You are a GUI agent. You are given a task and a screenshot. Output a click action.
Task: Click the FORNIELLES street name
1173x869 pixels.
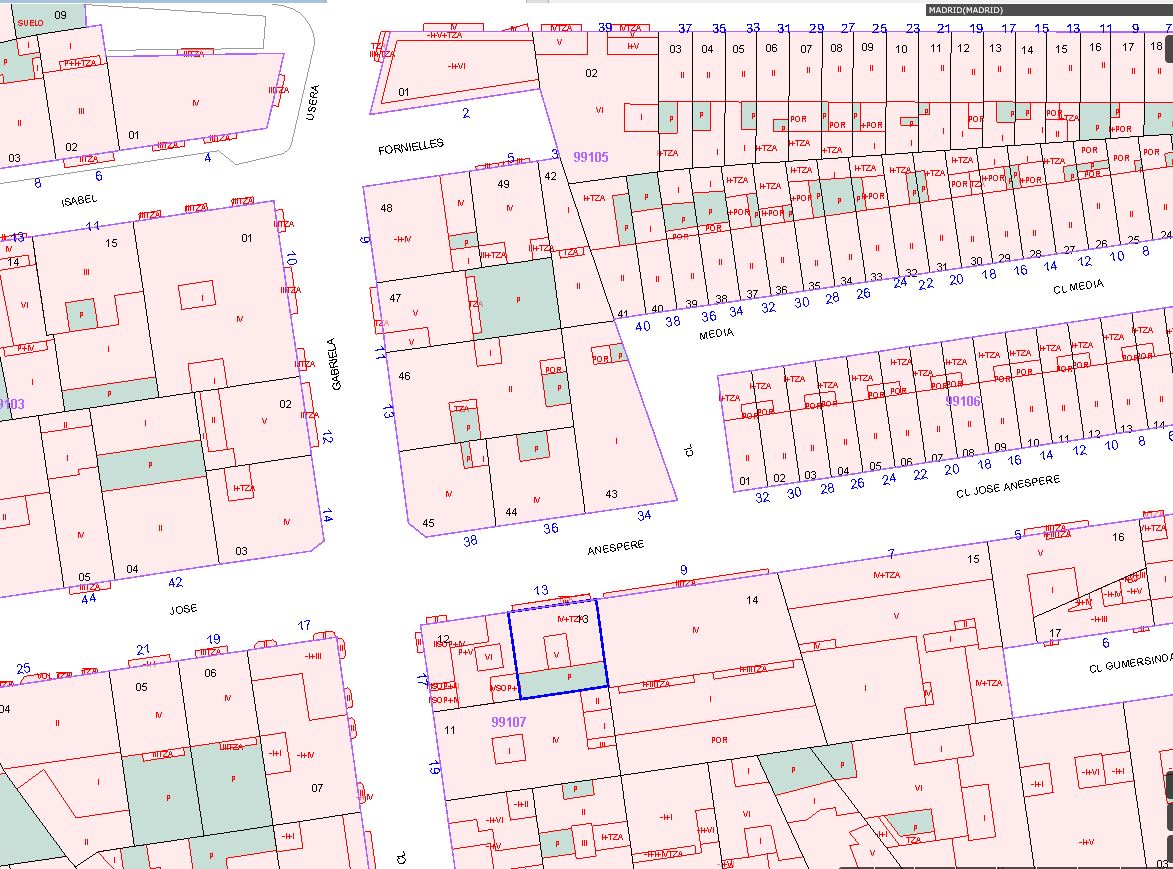tap(410, 146)
